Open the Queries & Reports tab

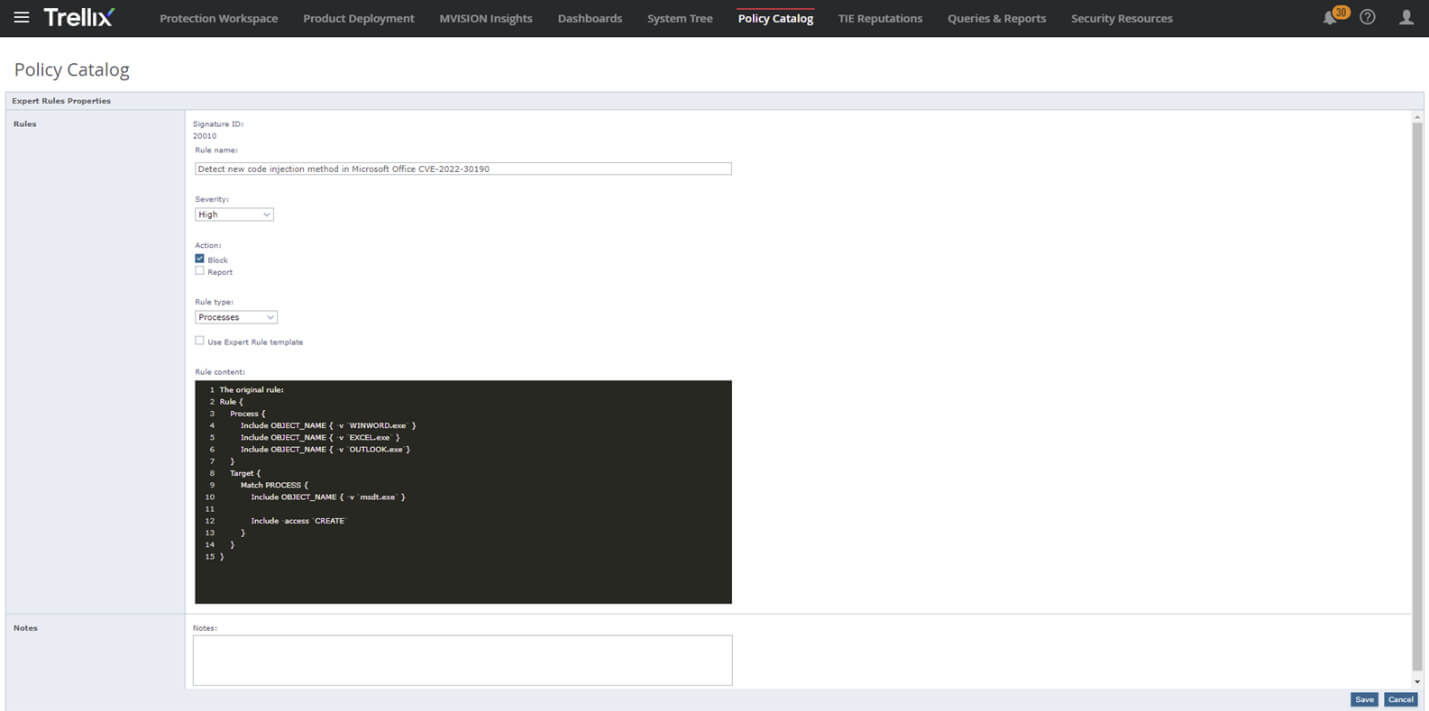[x=996, y=18]
